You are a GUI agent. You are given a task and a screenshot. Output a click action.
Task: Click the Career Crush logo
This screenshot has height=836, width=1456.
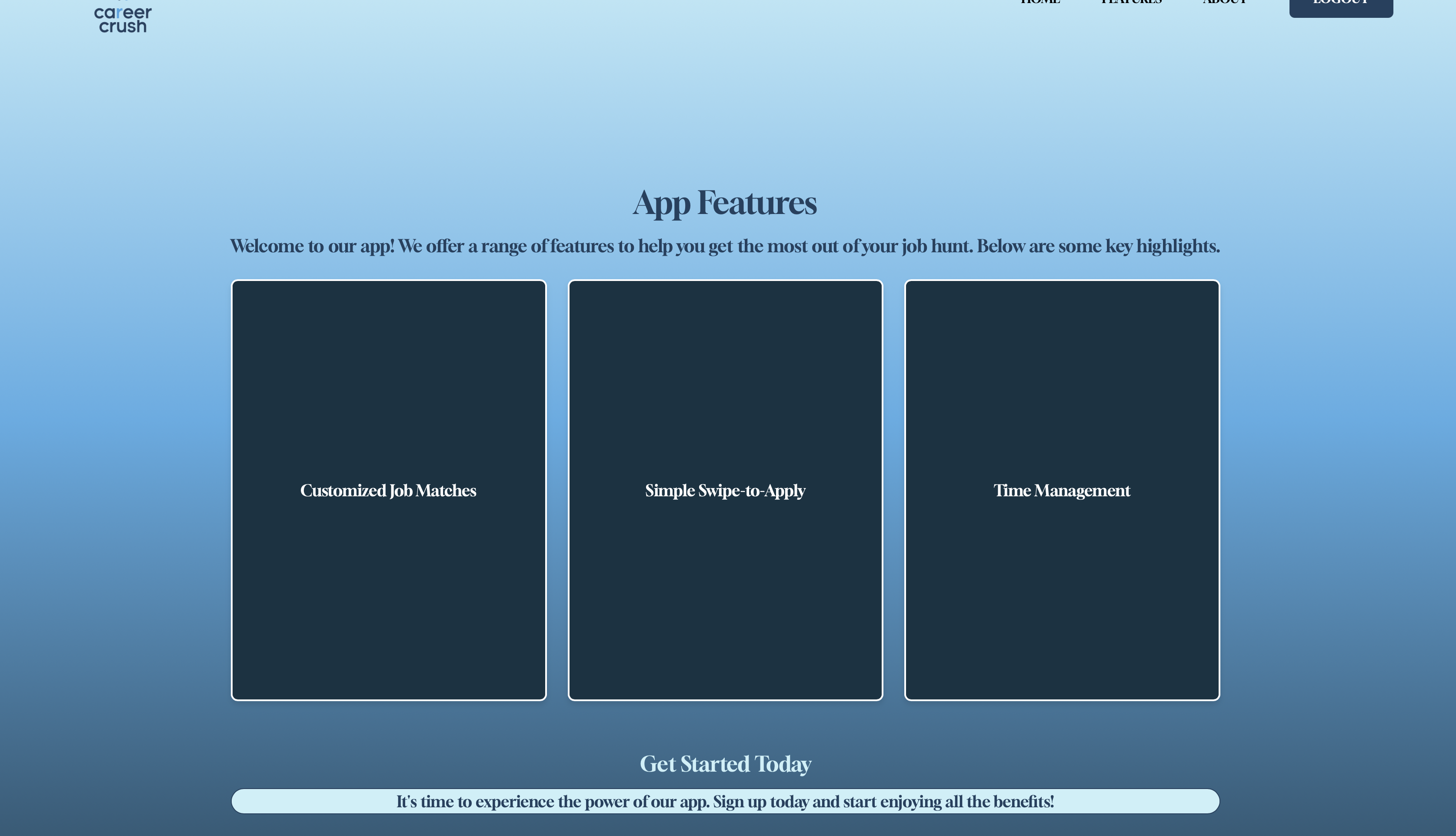(123, 18)
